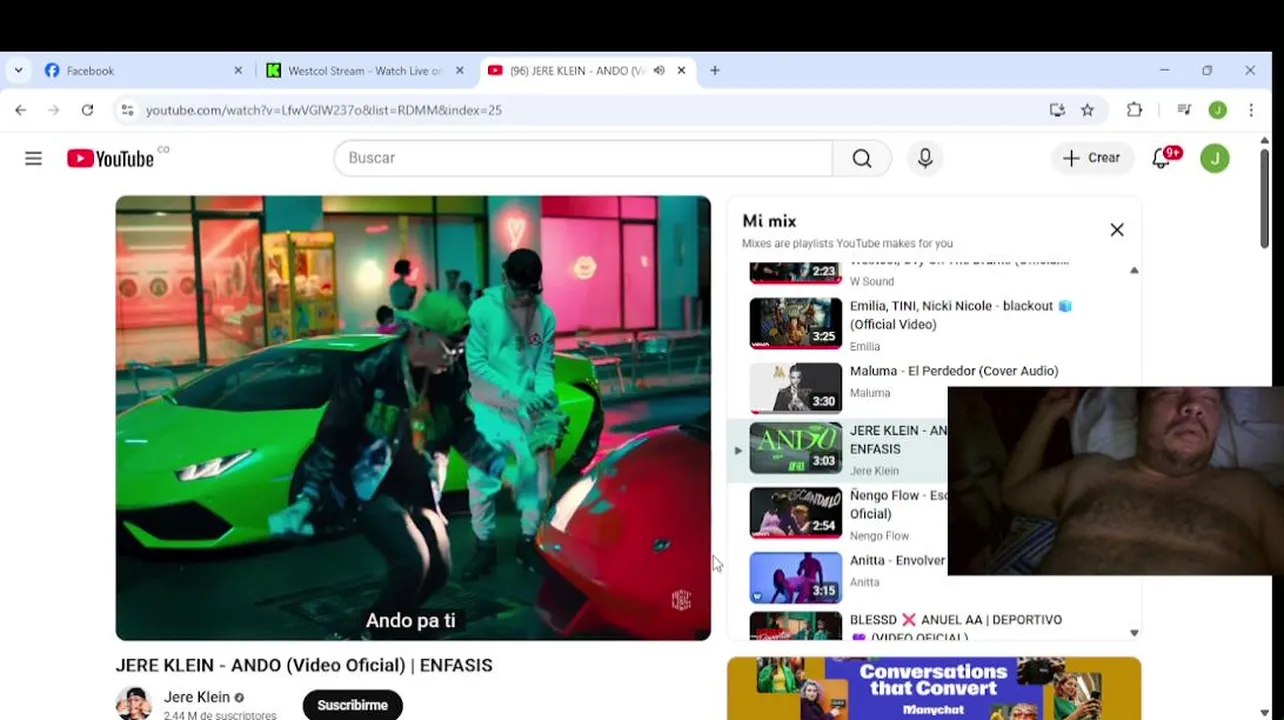Close the Mi mix playlist panel
1284x720 pixels.
[1117, 230]
